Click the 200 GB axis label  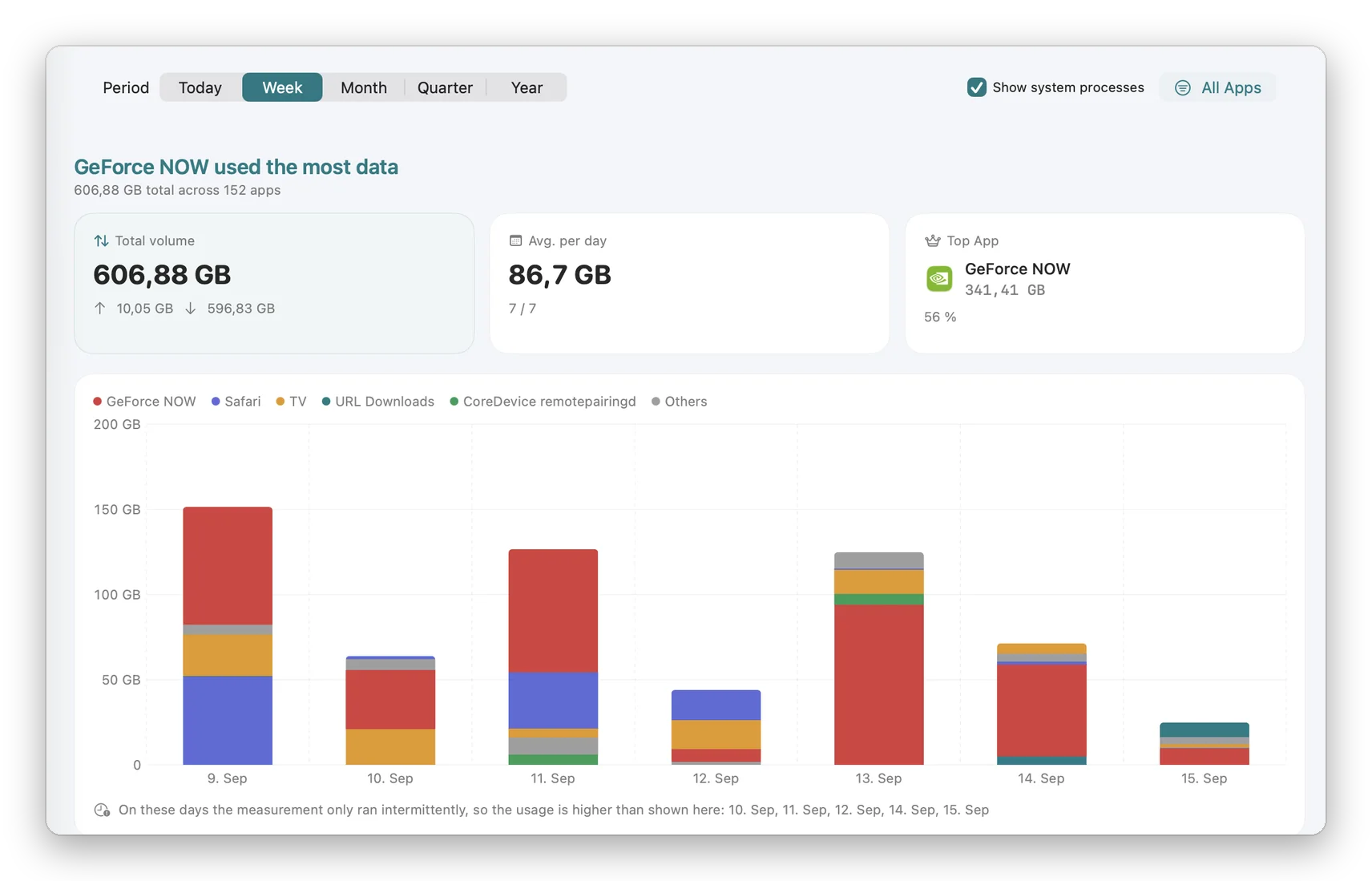coord(117,424)
